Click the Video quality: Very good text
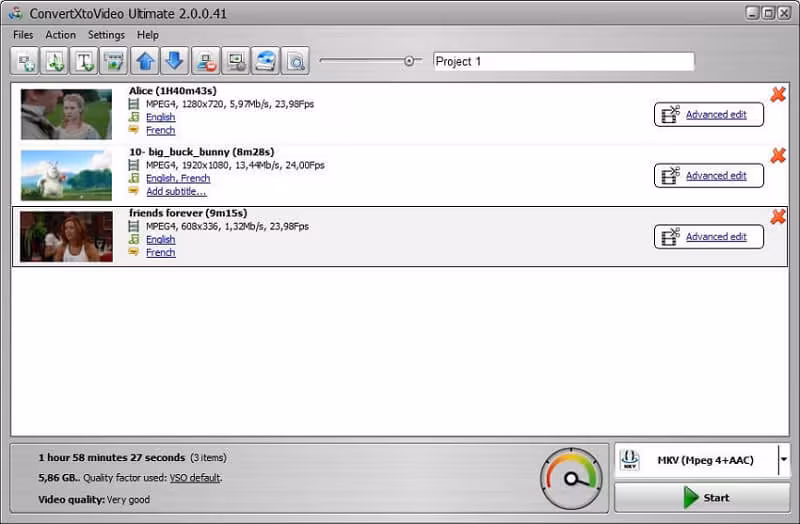The image size is (800, 524). 94,500
